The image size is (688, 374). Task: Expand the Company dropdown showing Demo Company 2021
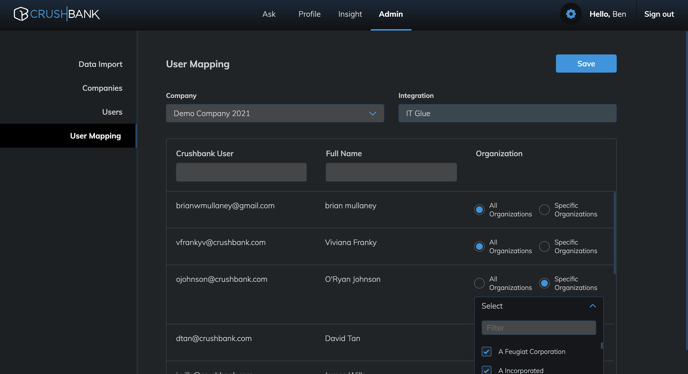(275, 113)
